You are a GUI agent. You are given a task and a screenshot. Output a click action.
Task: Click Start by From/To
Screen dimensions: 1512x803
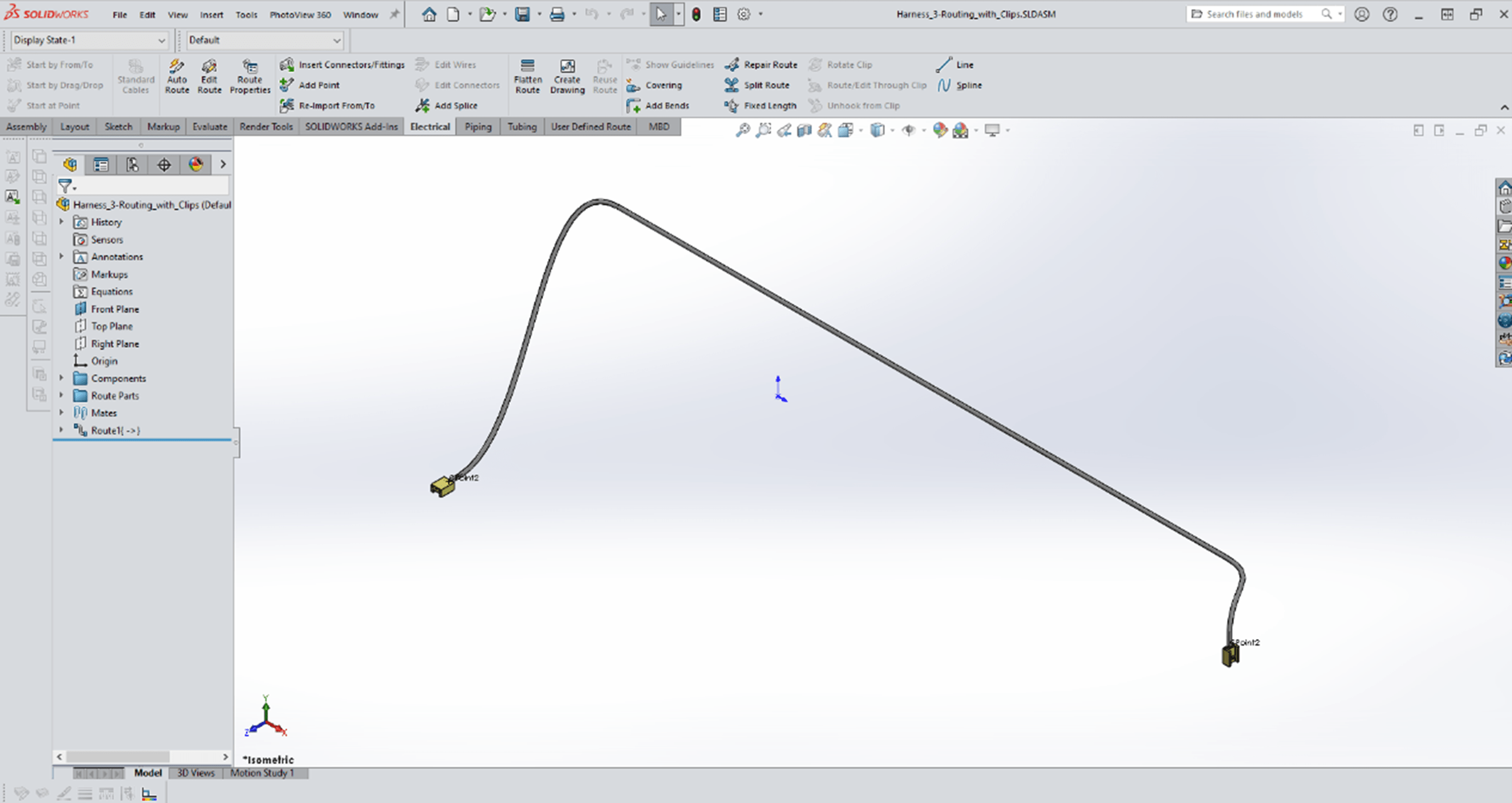(55, 65)
